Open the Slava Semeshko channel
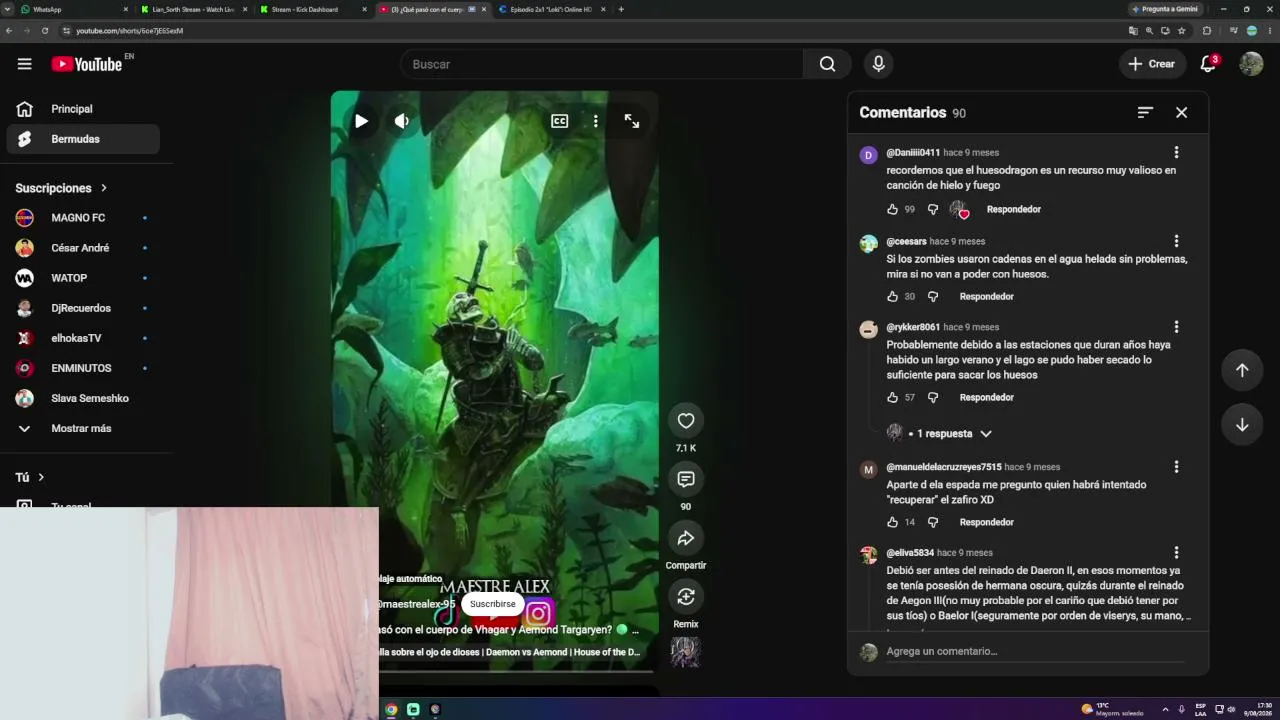The image size is (1280, 720). click(x=83, y=398)
